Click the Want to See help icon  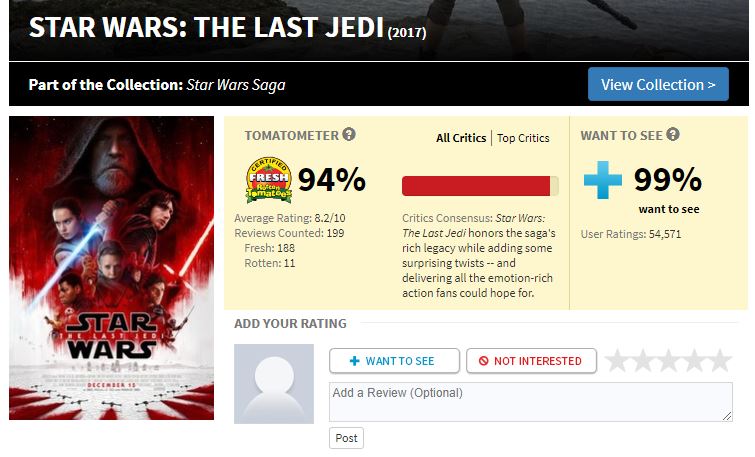click(x=673, y=135)
